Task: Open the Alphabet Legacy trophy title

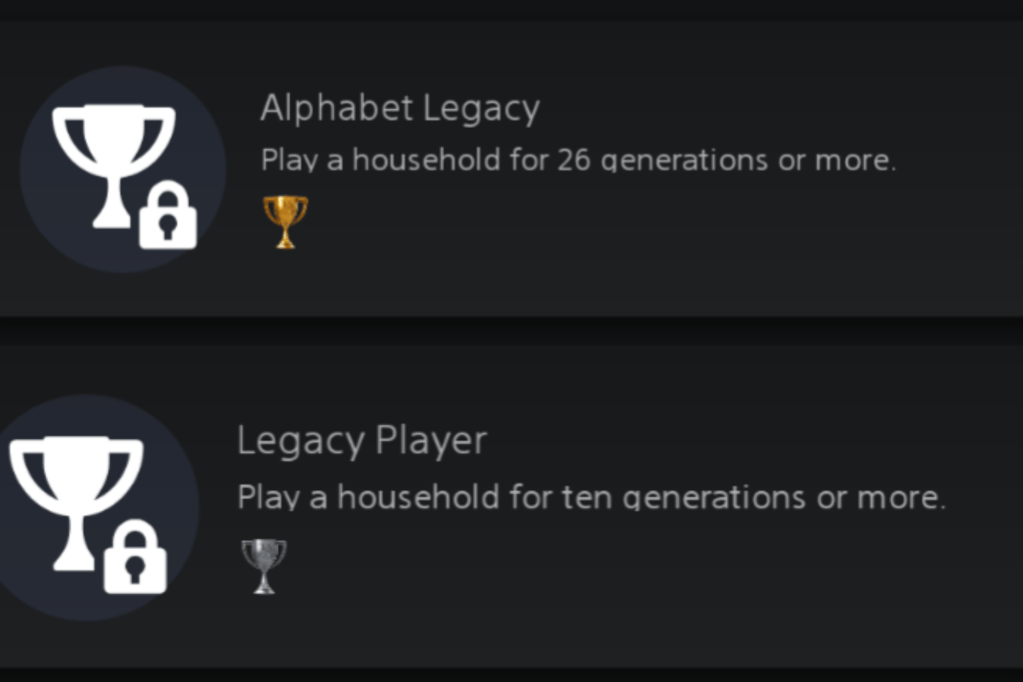Action: pyautogui.click(x=400, y=108)
